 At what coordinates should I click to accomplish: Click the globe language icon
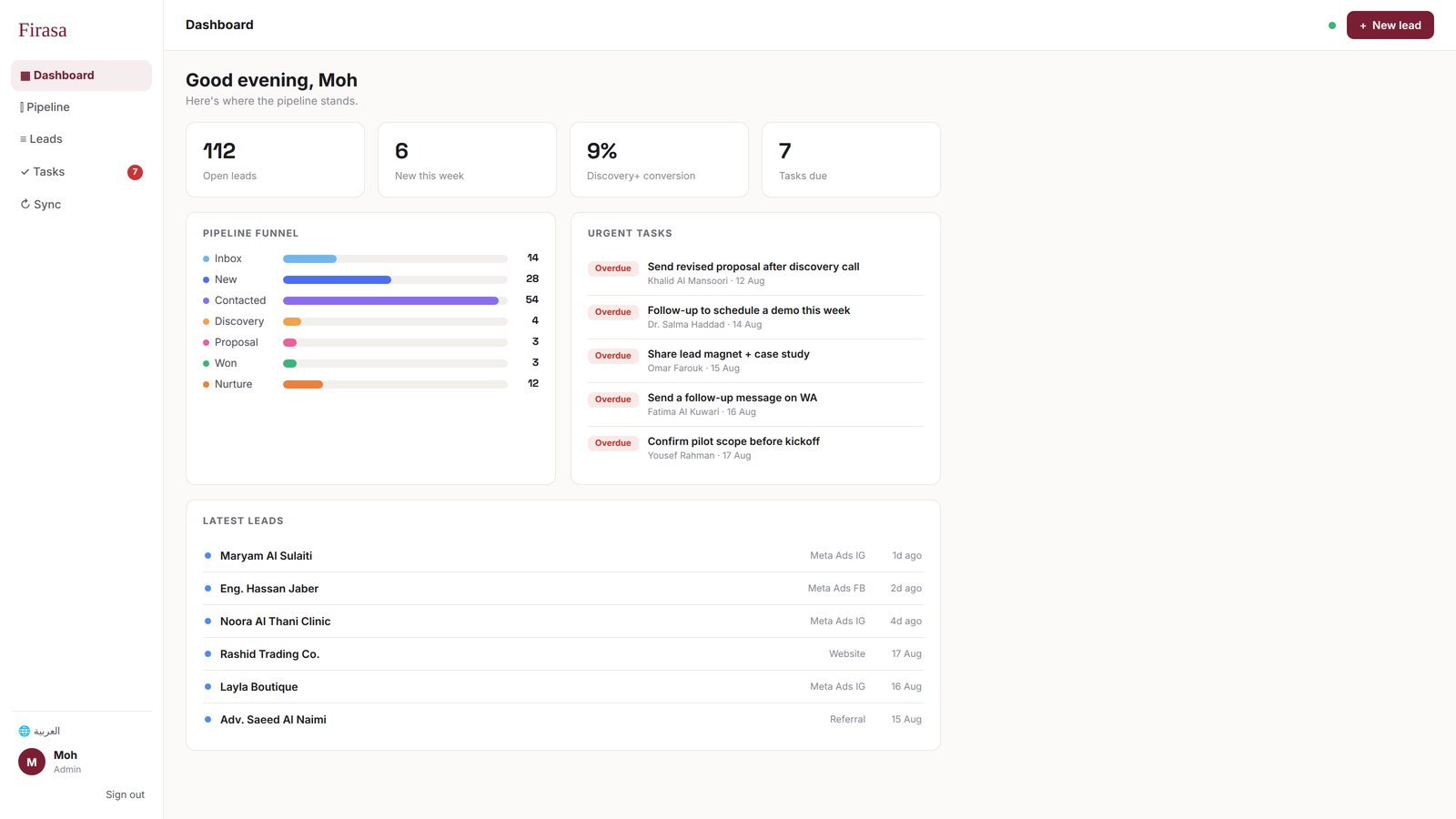point(25,731)
